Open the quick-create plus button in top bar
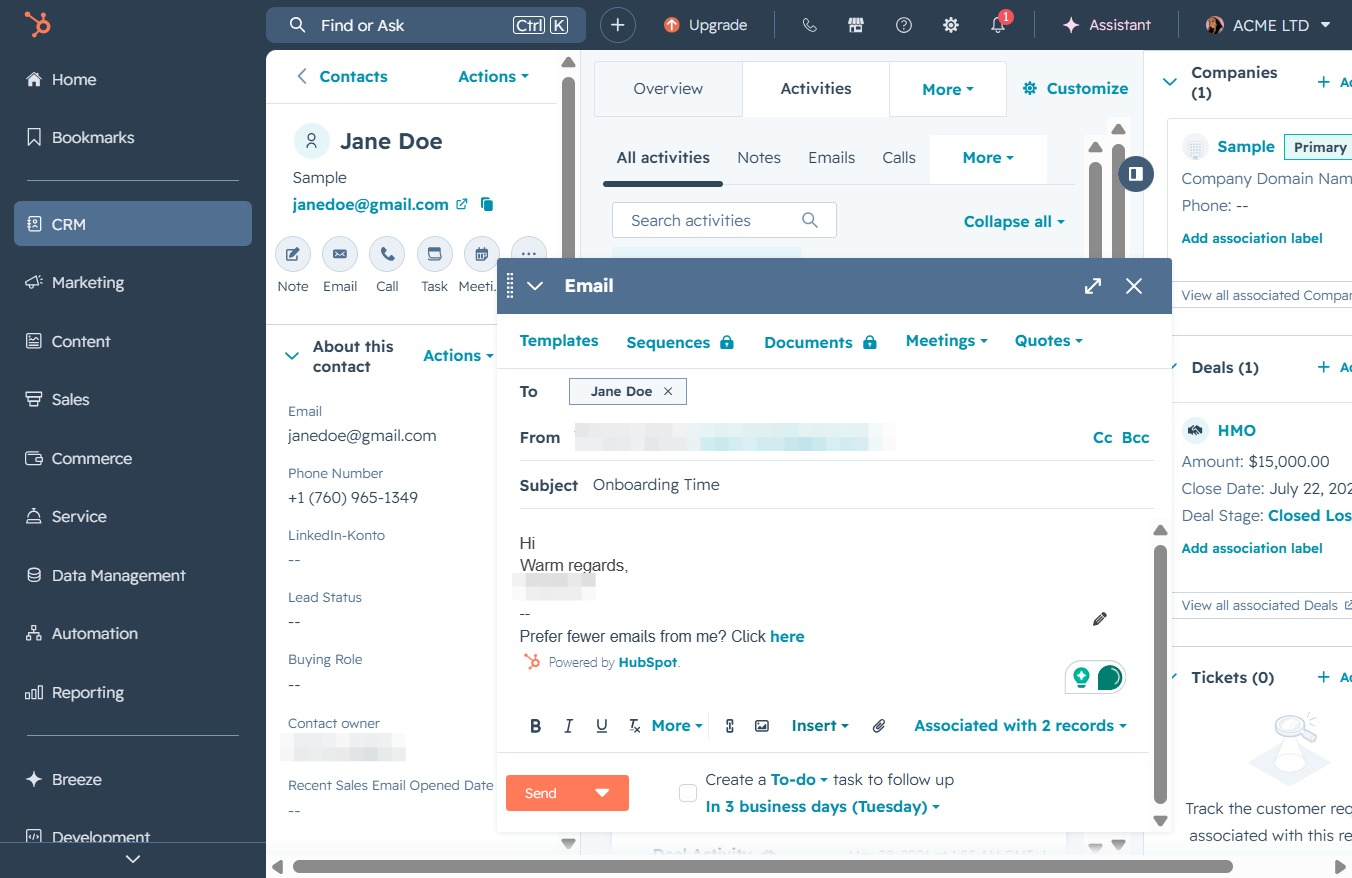 [618, 25]
